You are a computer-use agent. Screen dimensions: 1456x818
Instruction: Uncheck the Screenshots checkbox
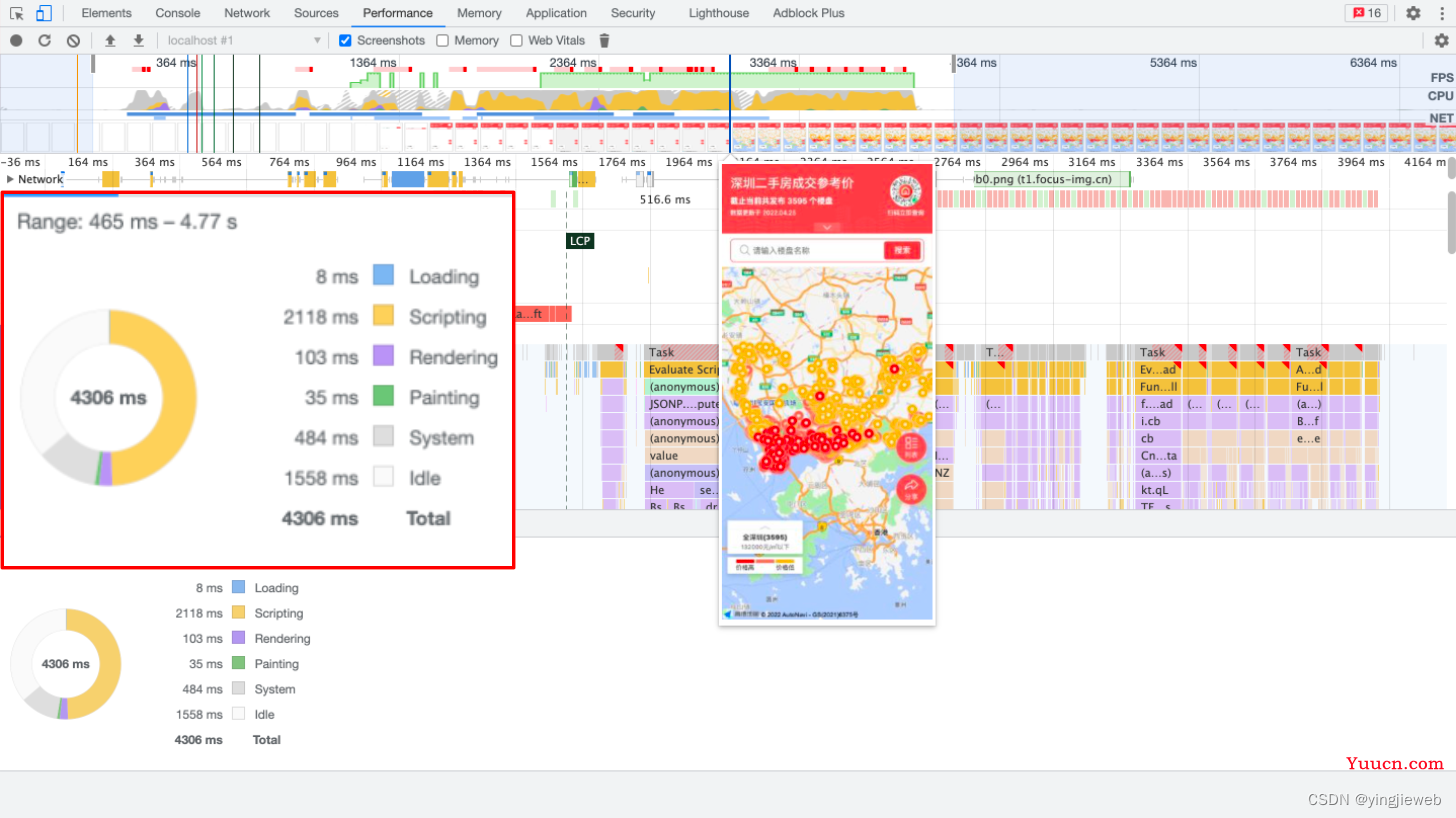[x=345, y=40]
